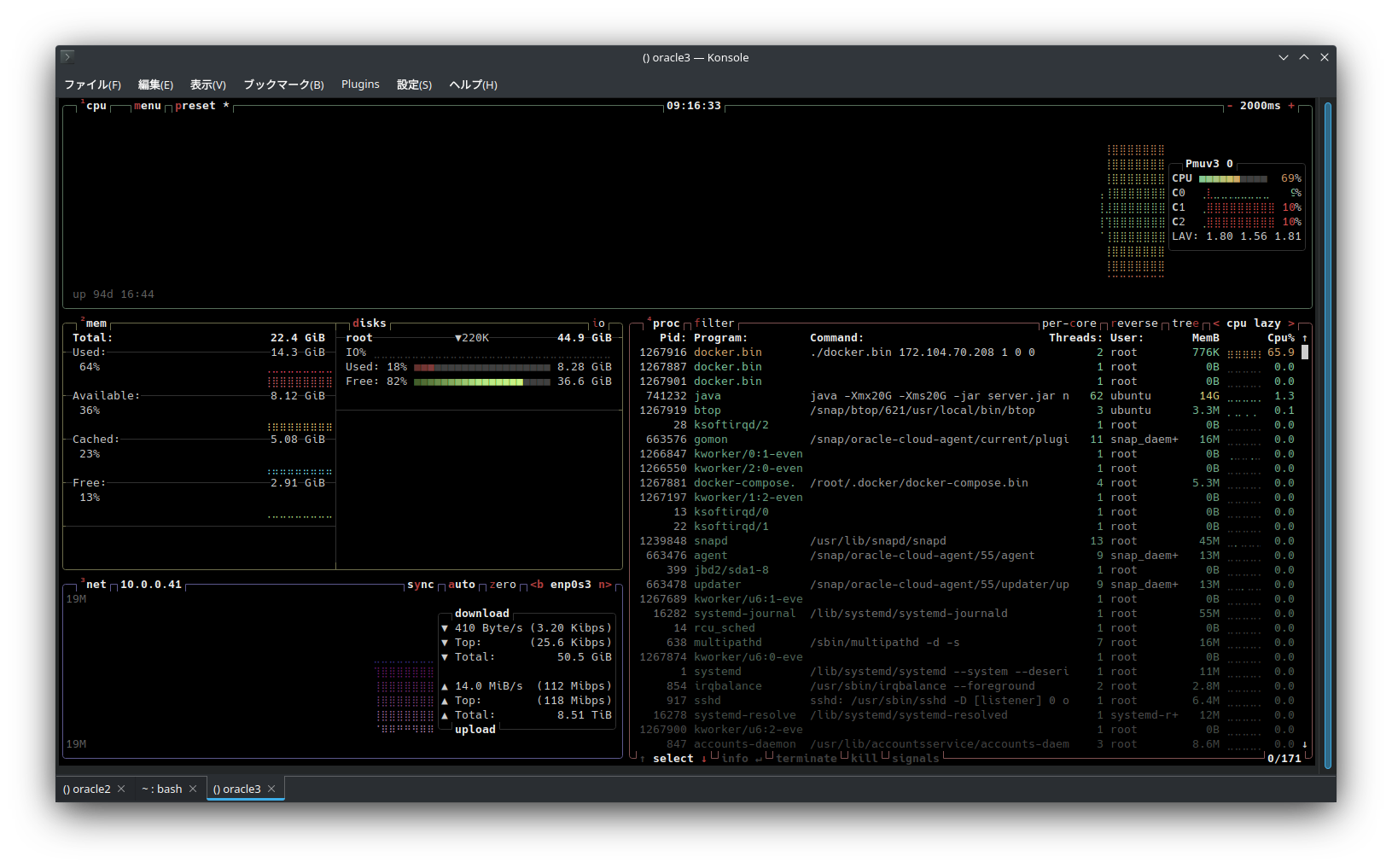
Task: Close the oracle2 tab
Action: click(121, 789)
